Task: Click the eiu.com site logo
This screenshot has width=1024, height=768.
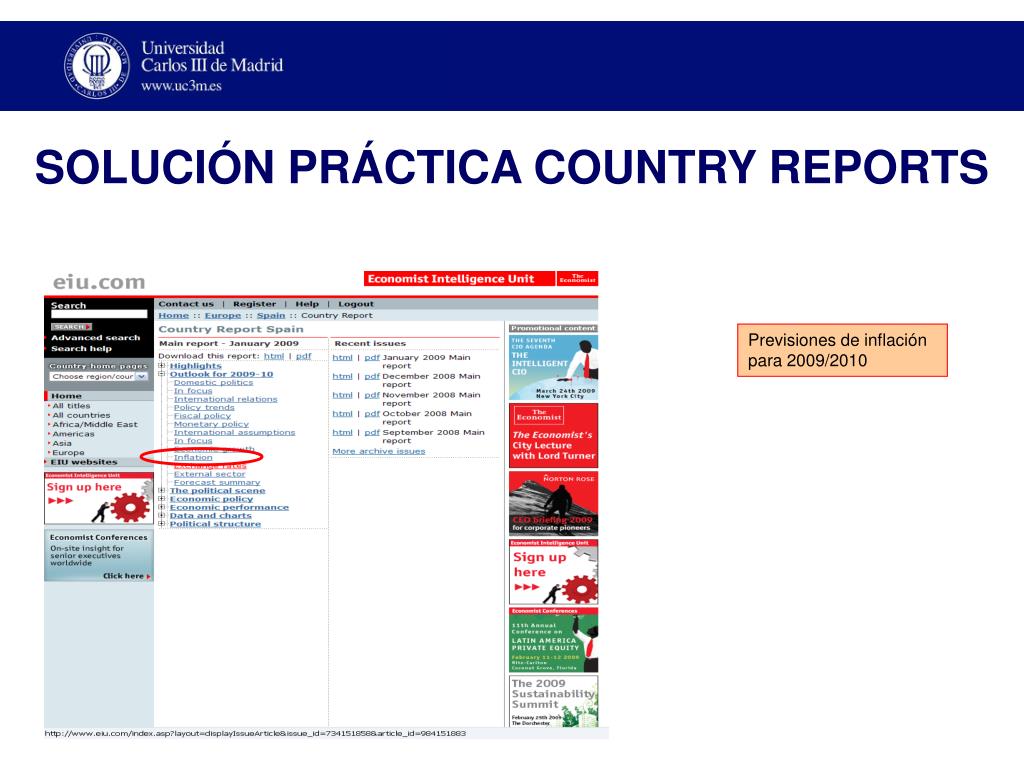Action: click(x=99, y=281)
